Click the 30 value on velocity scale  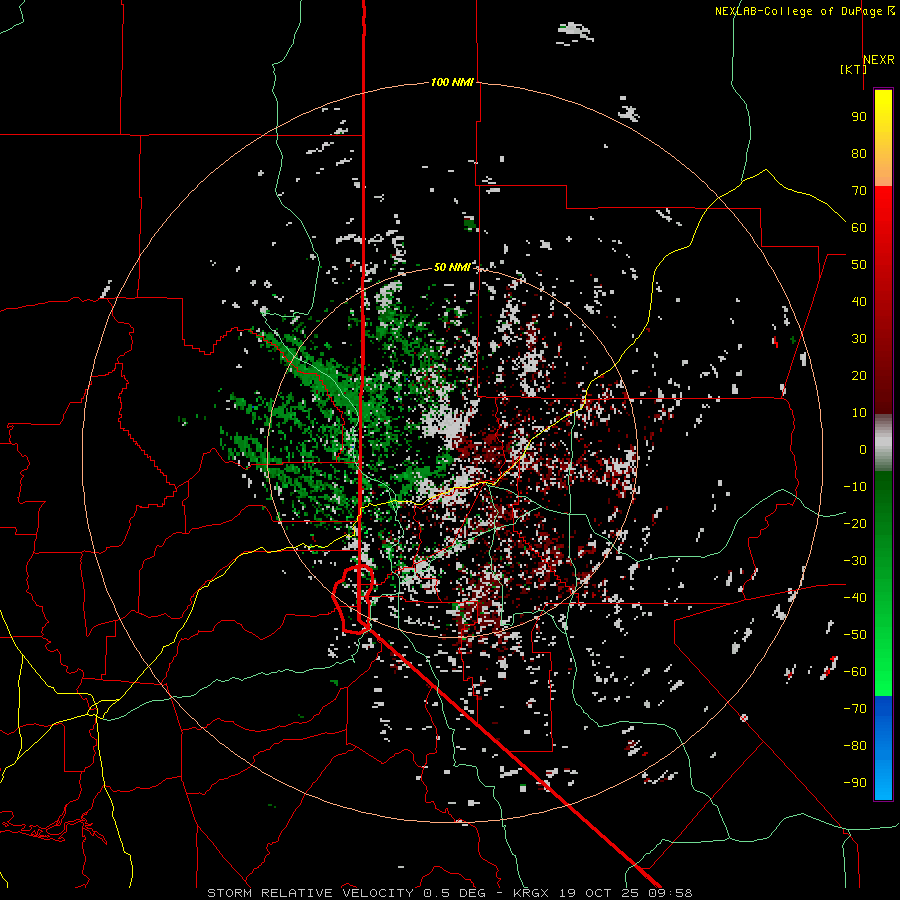859,339
